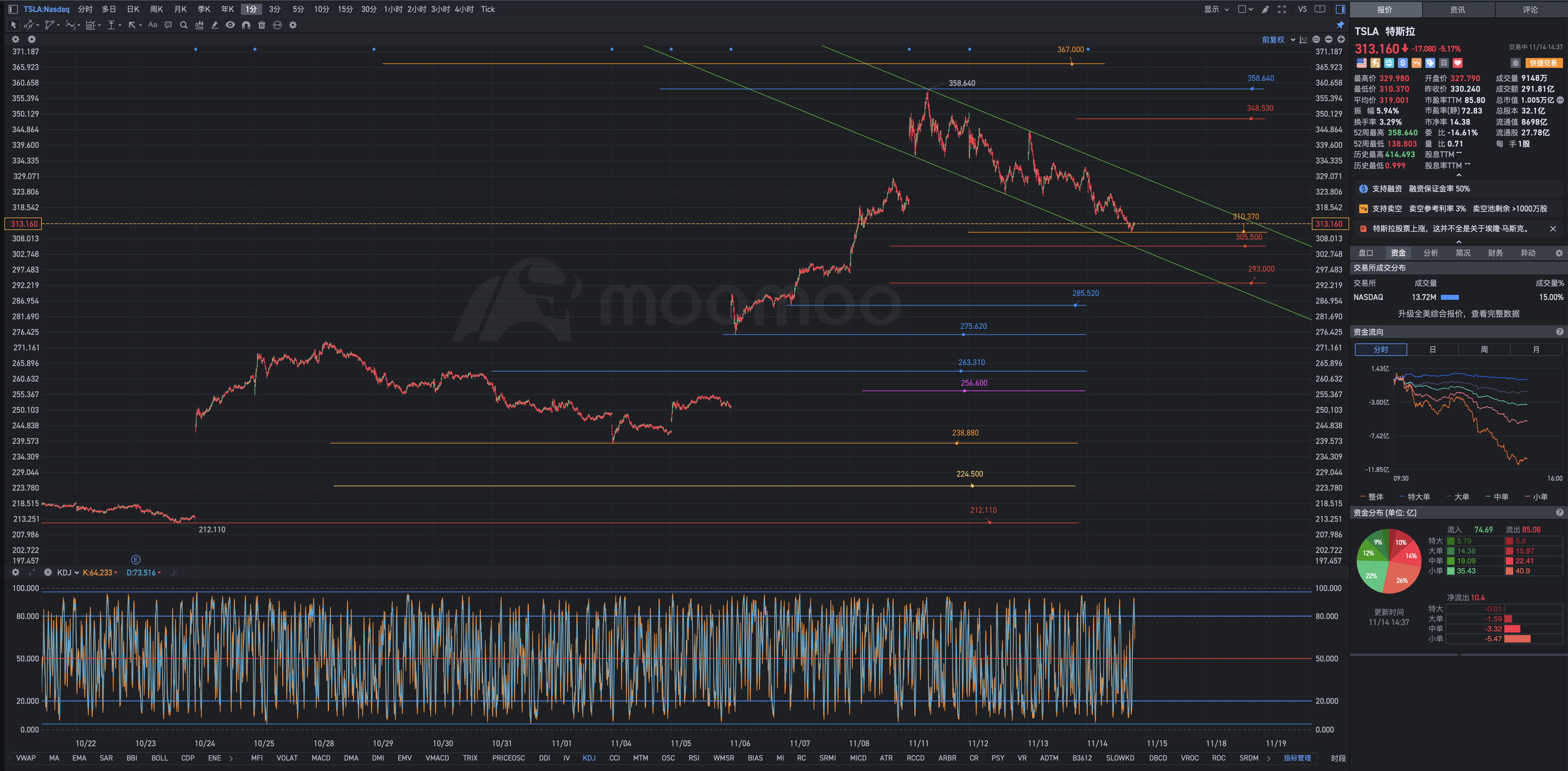Select the drawing pencil style tool
The width and height of the screenshot is (1568, 771).
[x=215, y=25]
